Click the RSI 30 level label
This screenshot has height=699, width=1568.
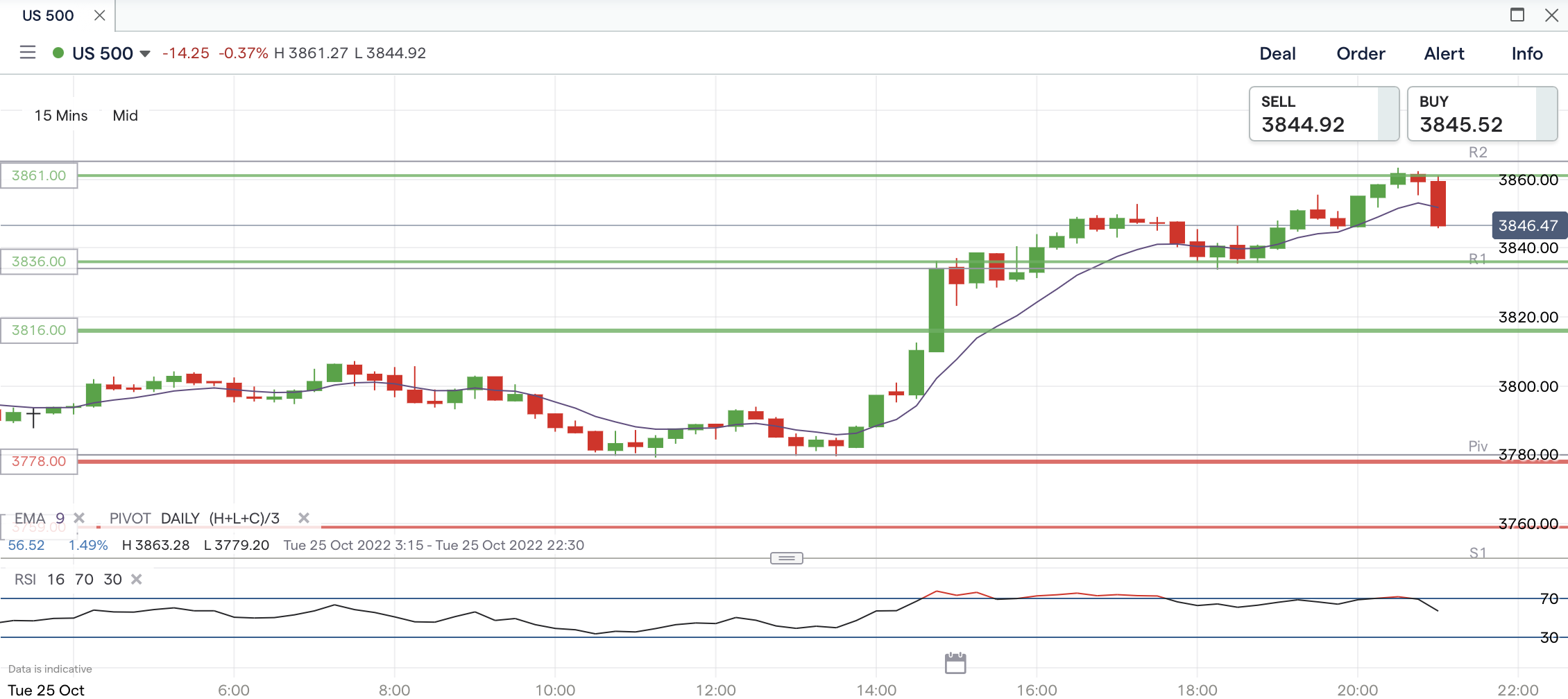(x=1549, y=637)
